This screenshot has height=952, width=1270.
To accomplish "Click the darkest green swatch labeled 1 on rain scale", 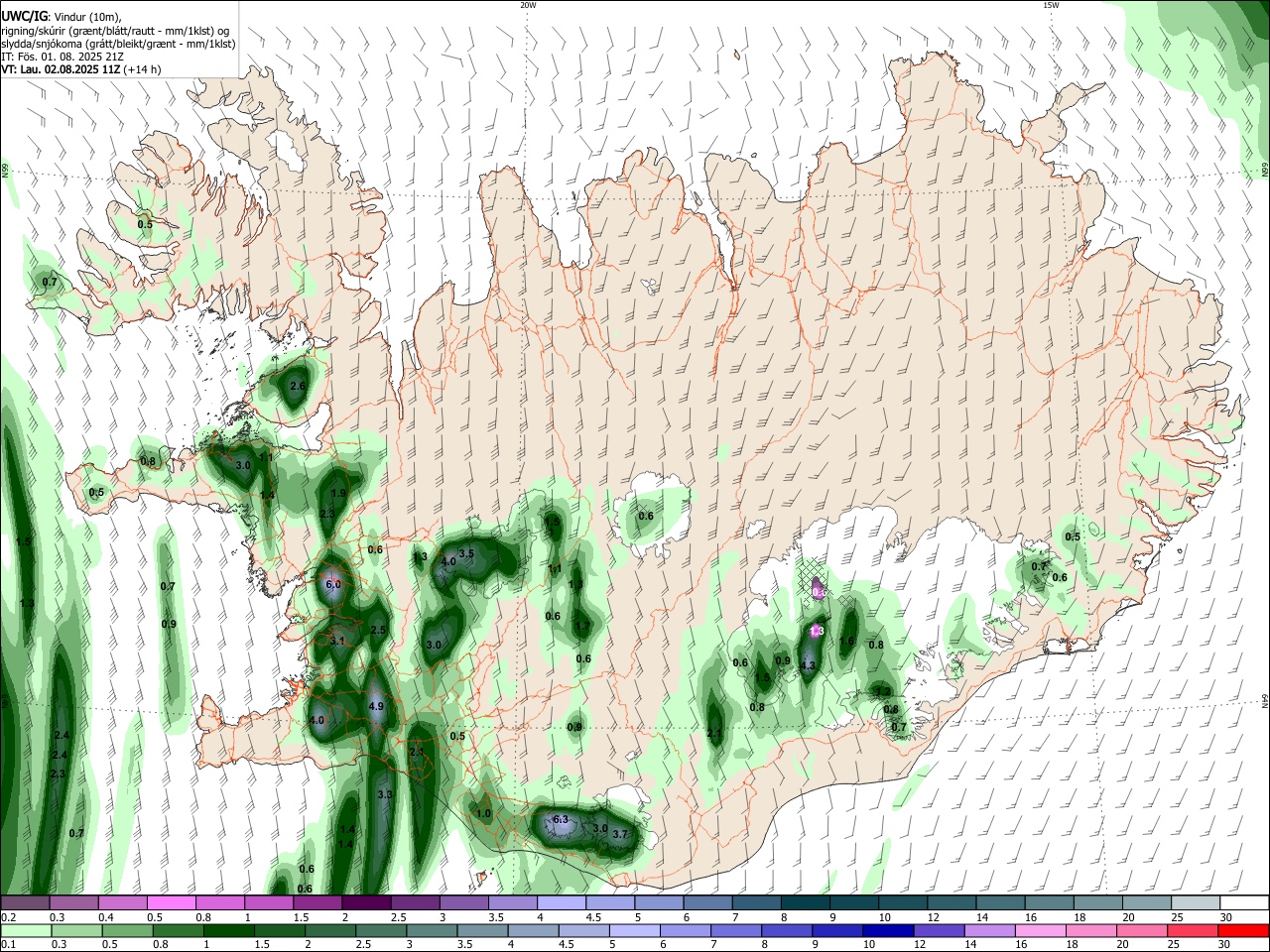I will (x=229, y=931).
